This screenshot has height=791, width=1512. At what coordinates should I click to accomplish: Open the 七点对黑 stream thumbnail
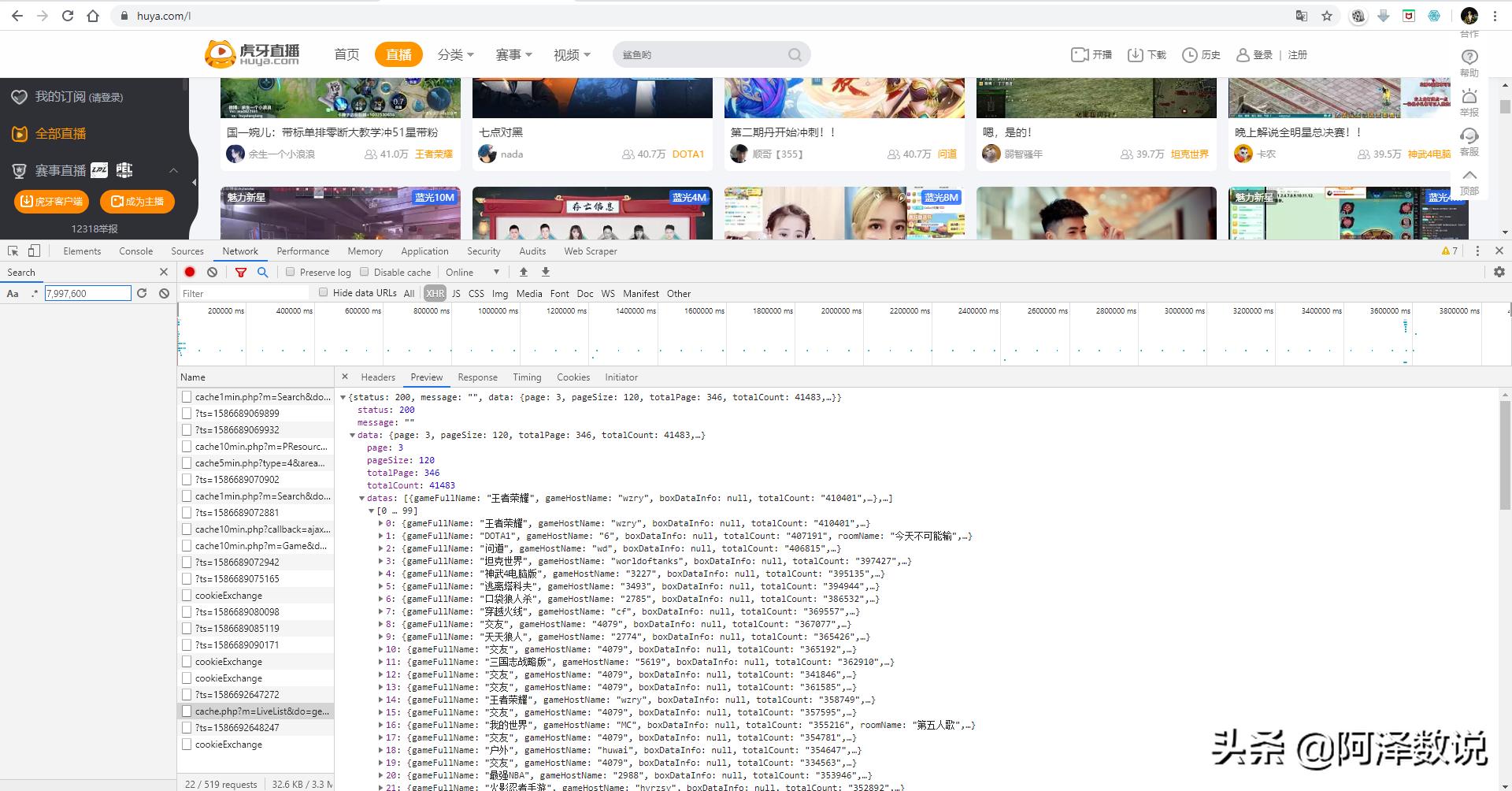coord(592,98)
